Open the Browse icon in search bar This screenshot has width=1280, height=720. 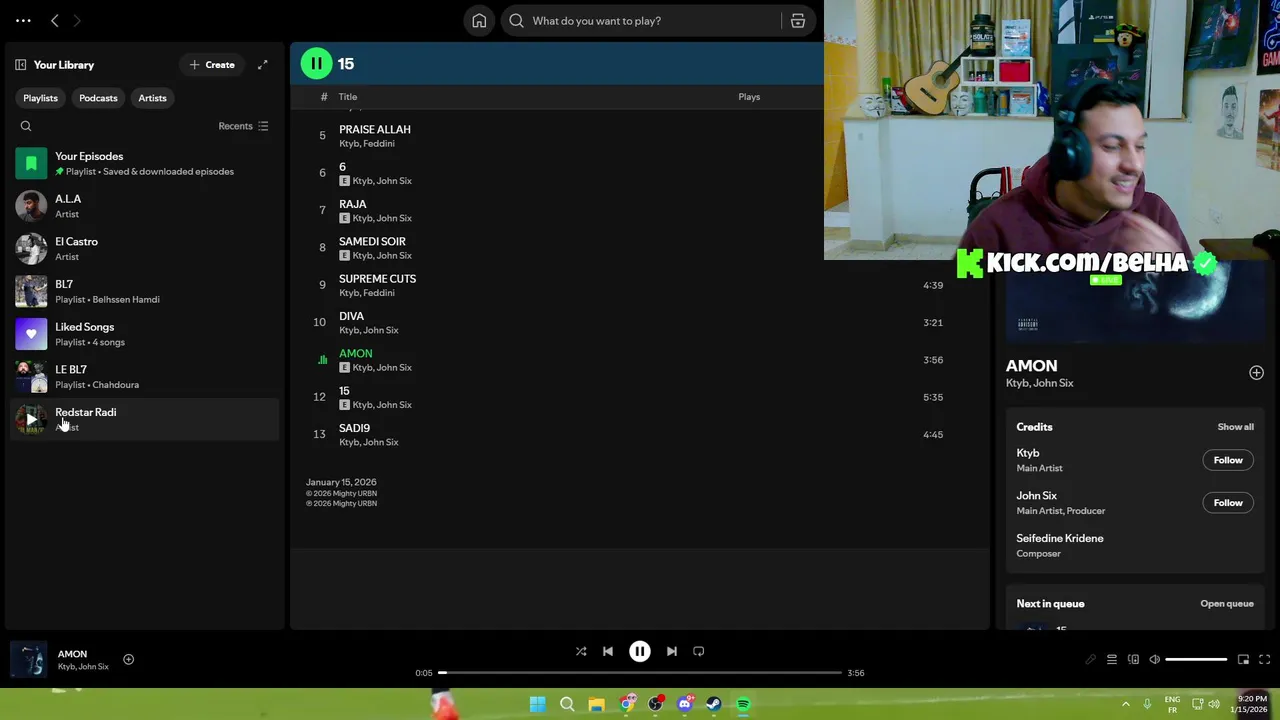(798, 21)
